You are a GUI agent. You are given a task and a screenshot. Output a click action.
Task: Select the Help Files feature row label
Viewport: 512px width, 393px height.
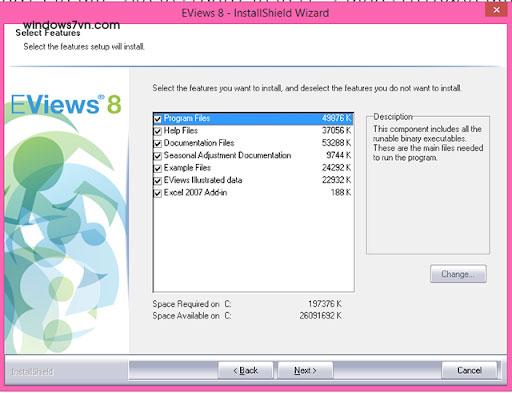(181, 131)
